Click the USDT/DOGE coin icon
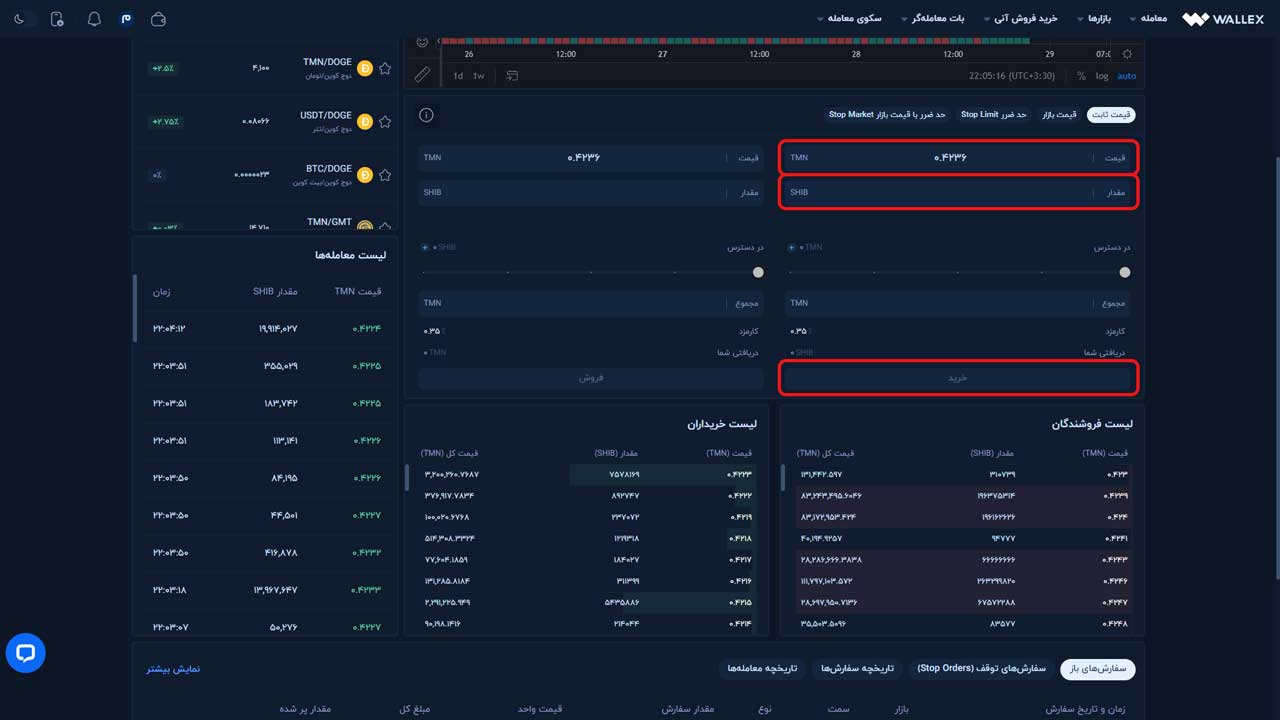The width and height of the screenshot is (1280, 720). [x=365, y=121]
